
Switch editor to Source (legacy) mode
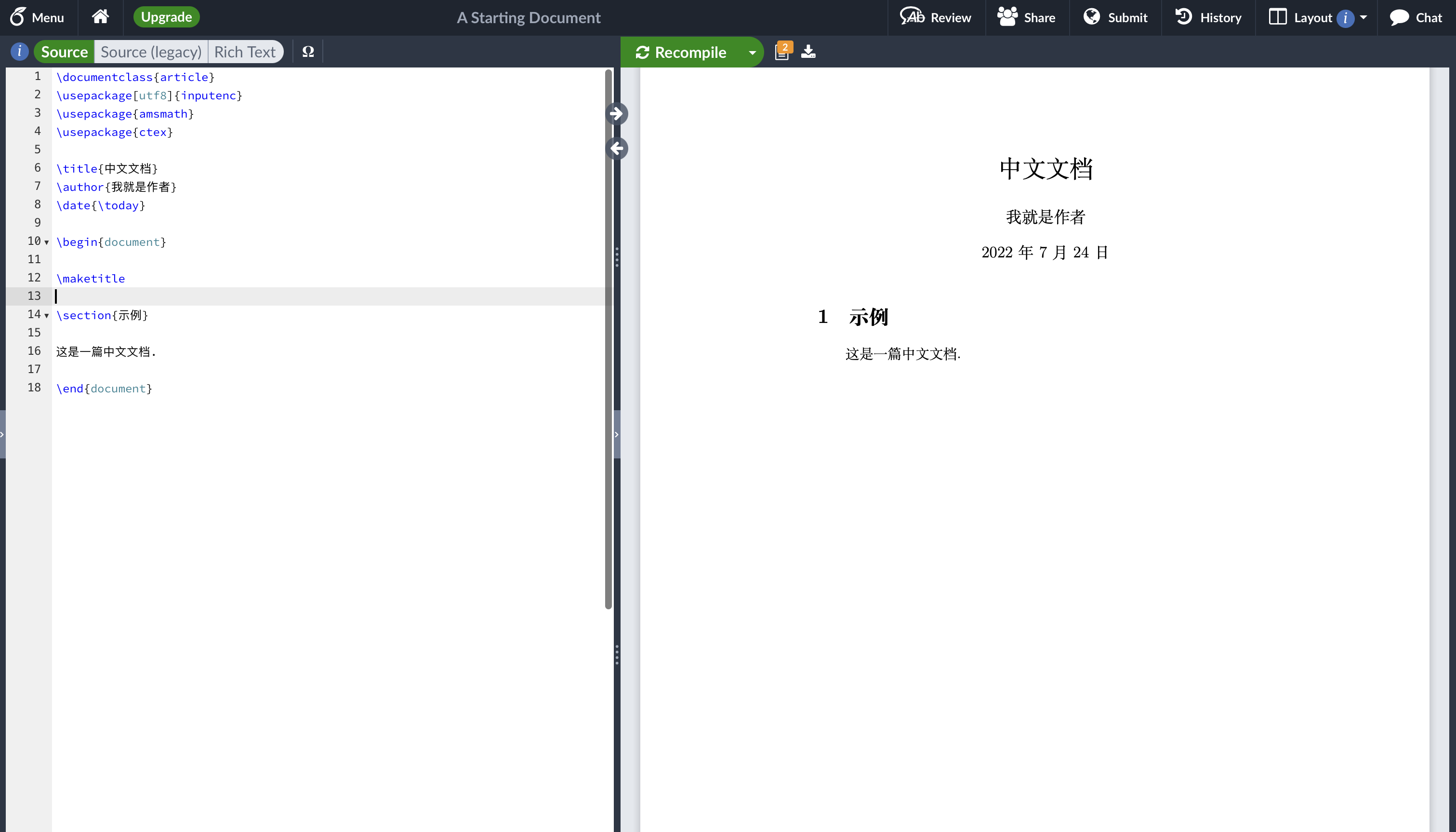(x=151, y=52)
